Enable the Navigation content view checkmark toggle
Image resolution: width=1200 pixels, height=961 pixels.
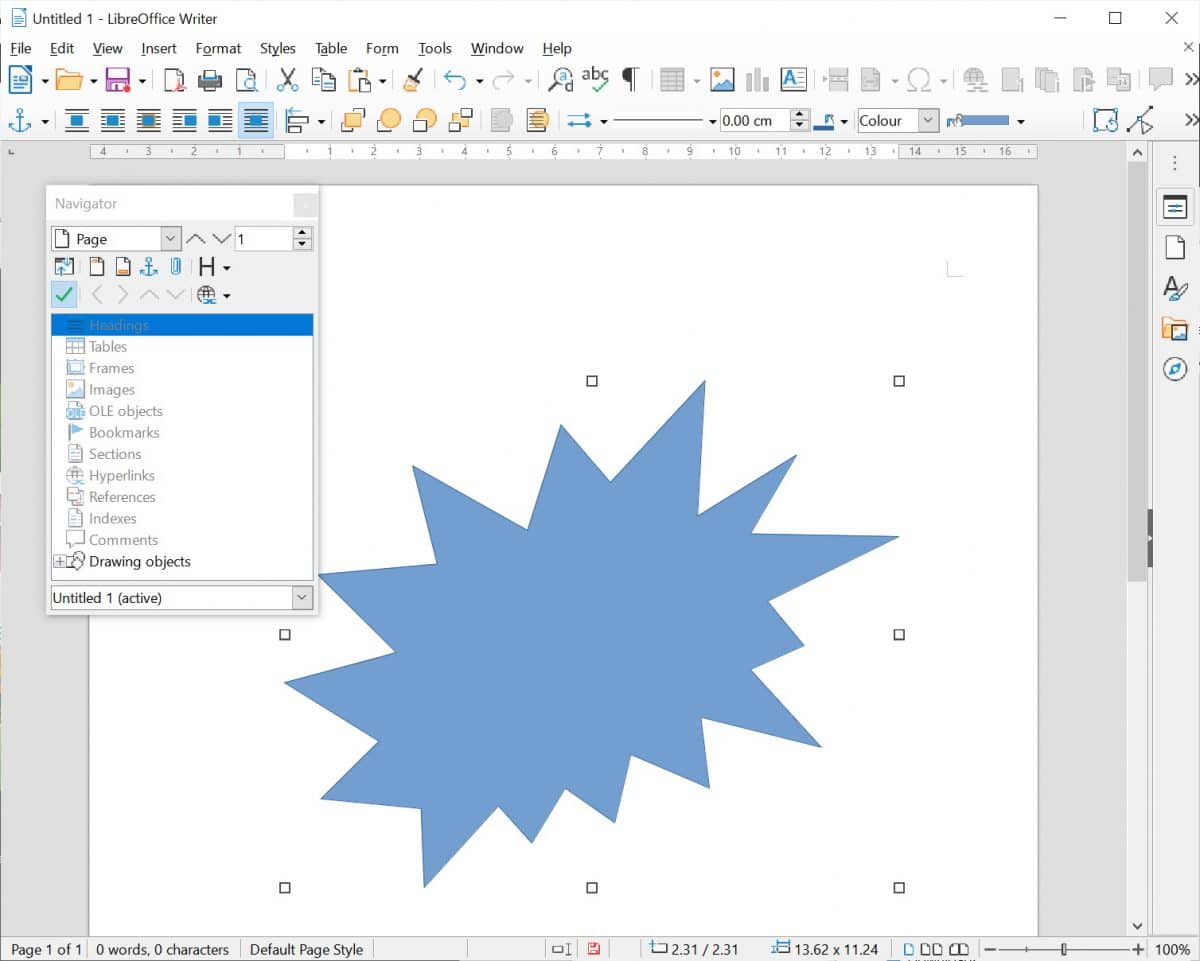click(x=64, y=294)
